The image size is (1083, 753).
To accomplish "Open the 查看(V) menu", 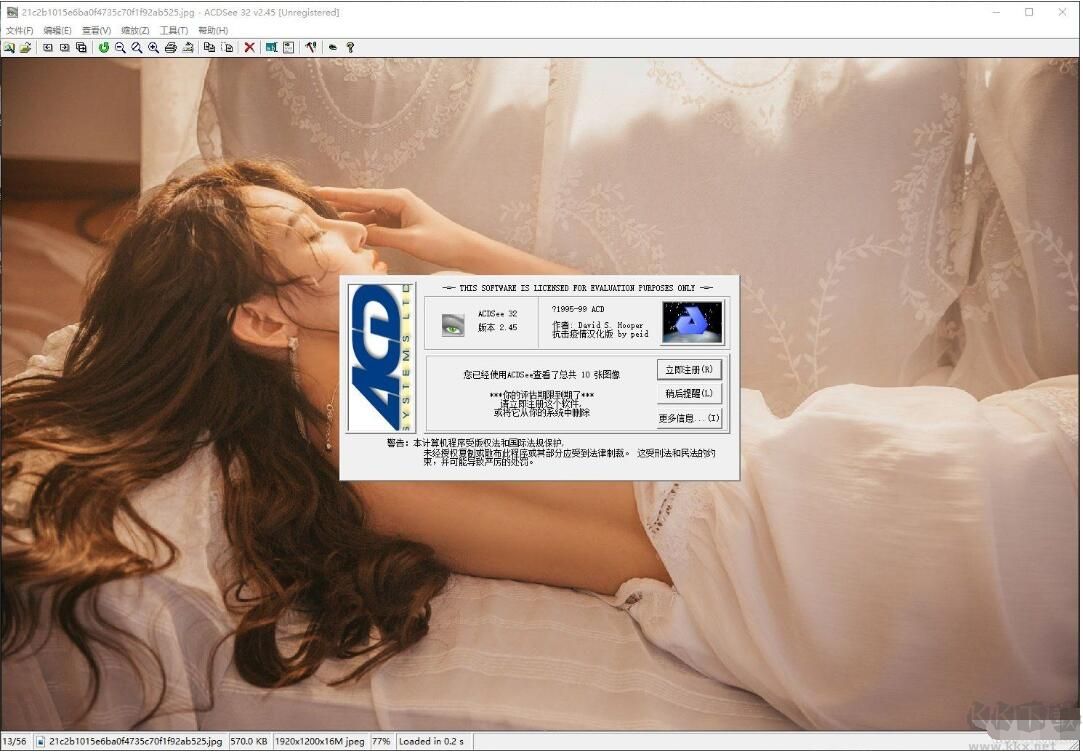I will 96,30.
